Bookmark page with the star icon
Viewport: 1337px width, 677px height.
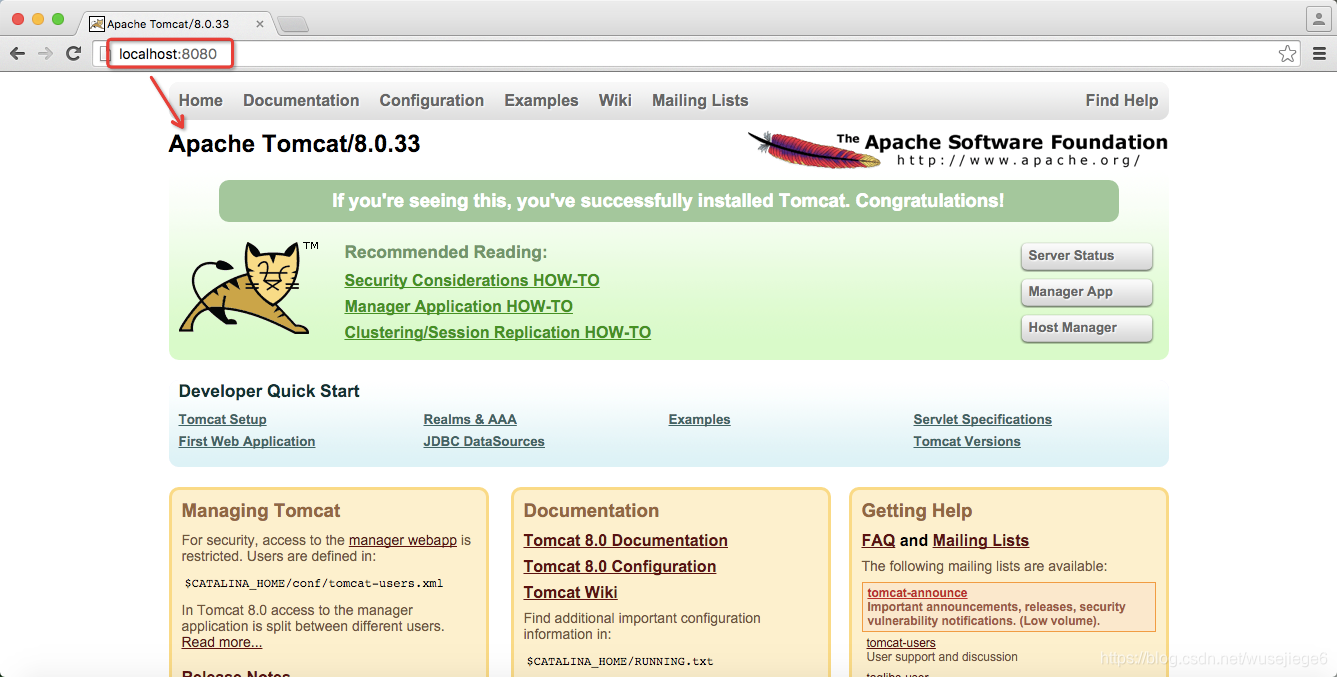(1287, 54)
